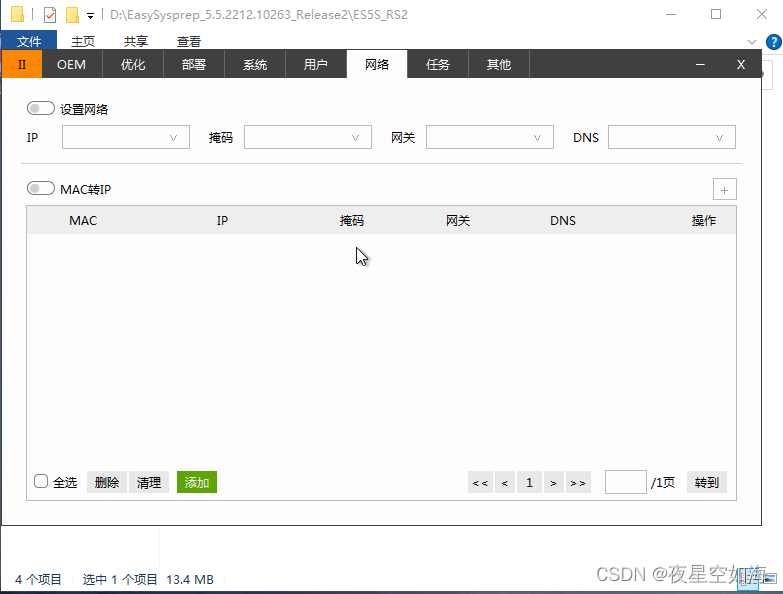
Task: Open the 文件 menu in Explorer
Action: pyautogui.click(x=29, y=40)
